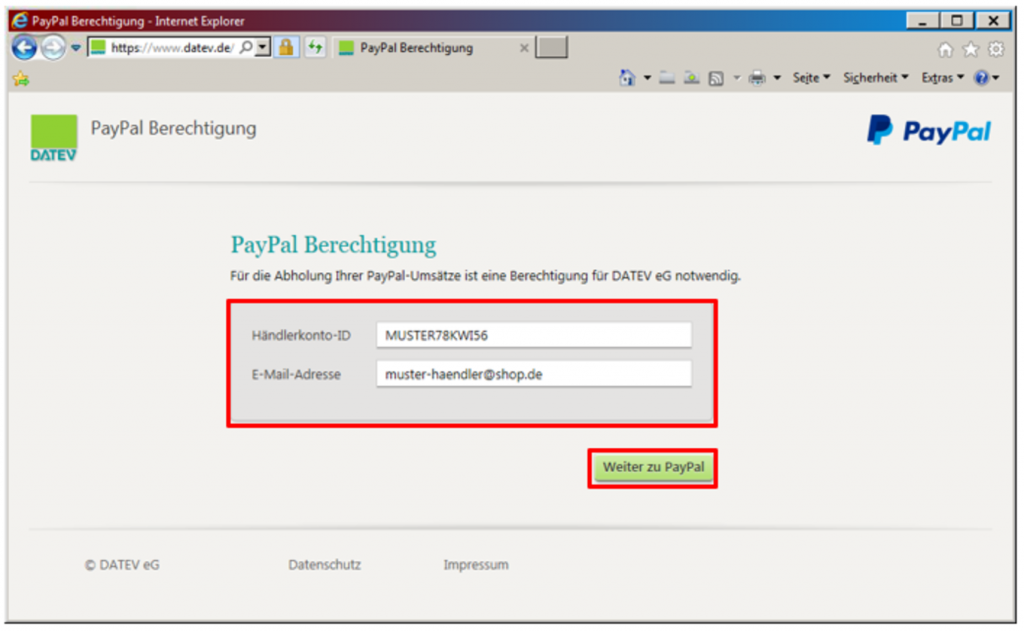Expand the address bar dropdown arrow

[x=263, y=47]
